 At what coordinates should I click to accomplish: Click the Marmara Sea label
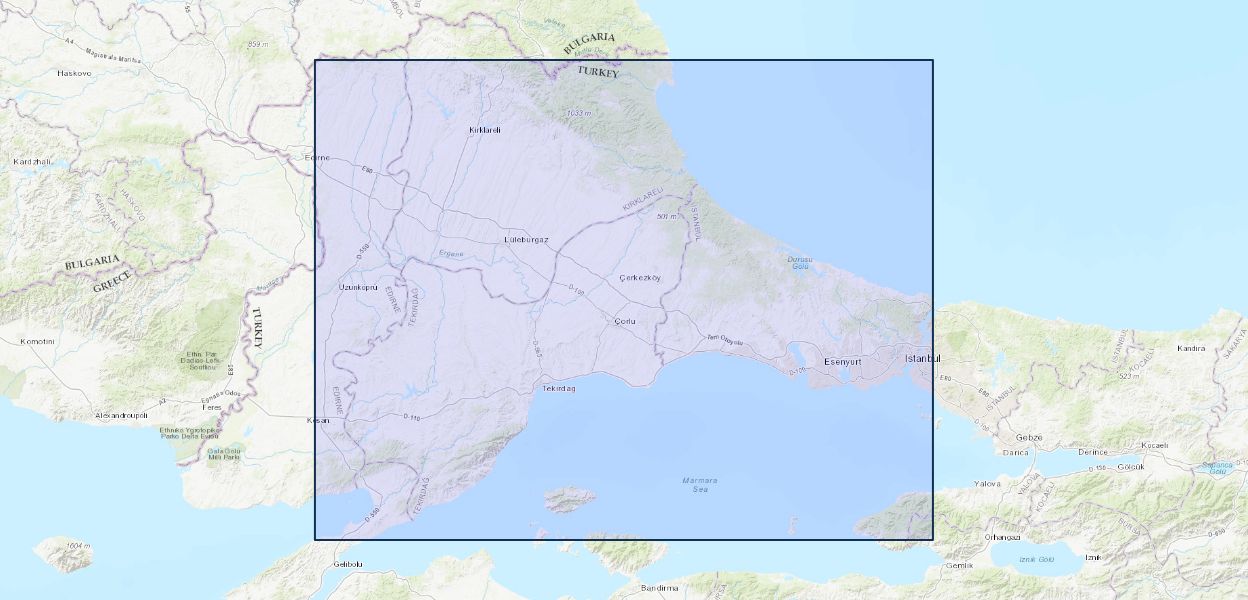coord(700,485)
